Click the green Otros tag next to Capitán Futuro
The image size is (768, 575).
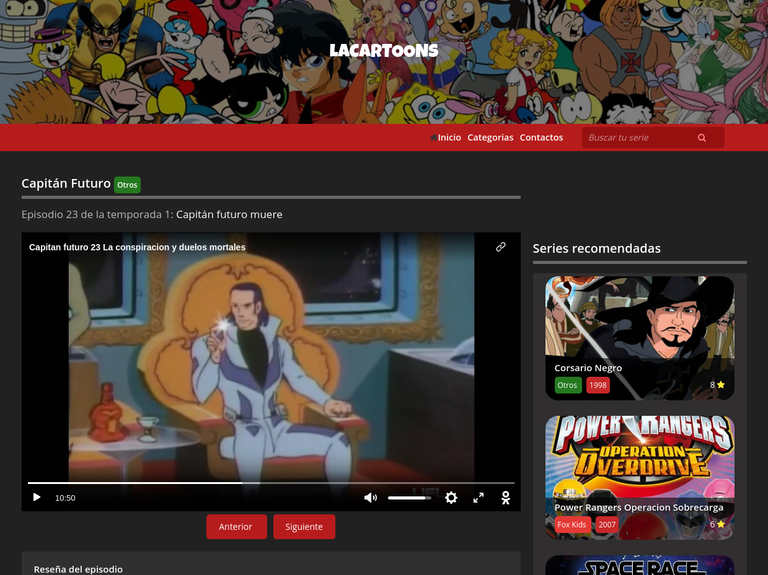click(127, 185)
